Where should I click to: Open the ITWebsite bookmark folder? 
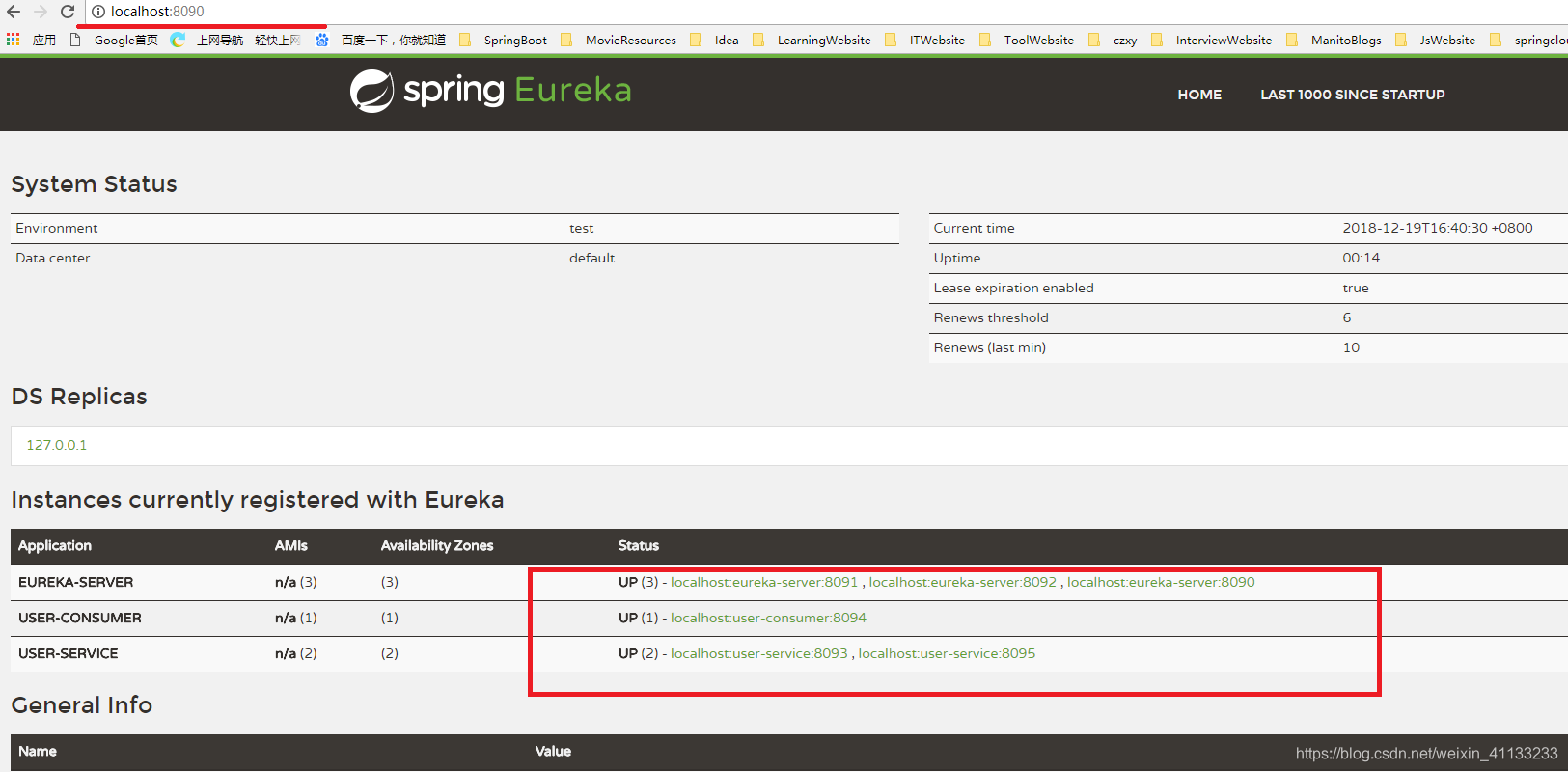[x=924, y=40]
